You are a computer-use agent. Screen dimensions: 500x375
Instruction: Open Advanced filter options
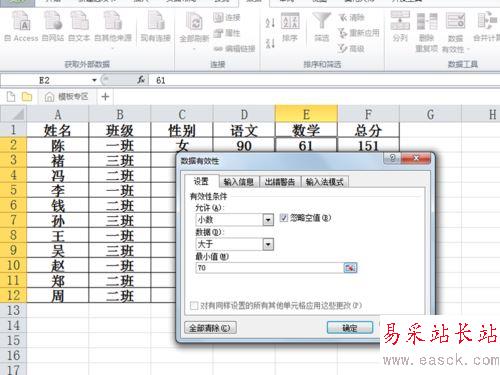point(351,49)
